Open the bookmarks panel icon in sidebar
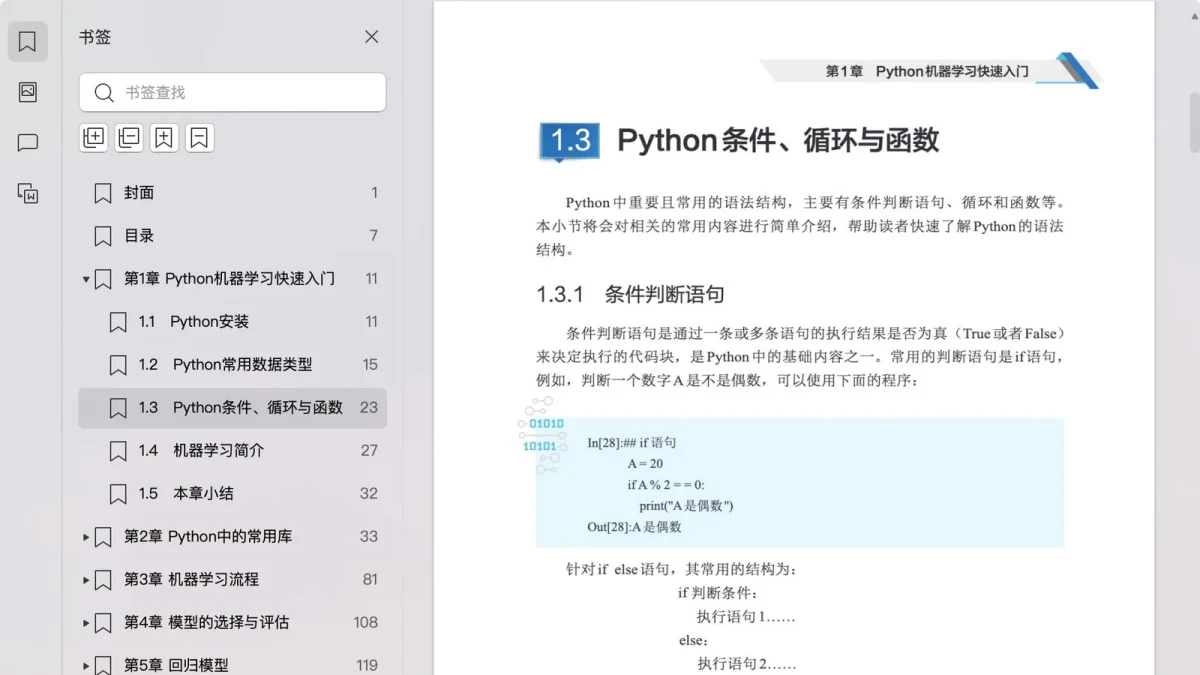 [28, 42]
